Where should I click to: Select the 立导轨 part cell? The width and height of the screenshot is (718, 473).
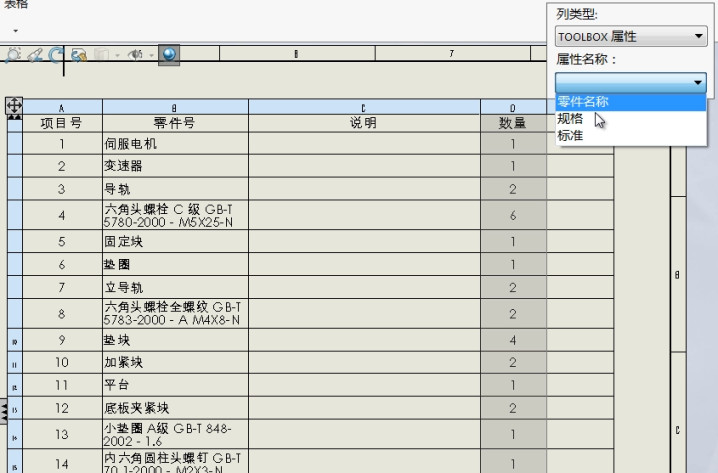coord(175,288)
